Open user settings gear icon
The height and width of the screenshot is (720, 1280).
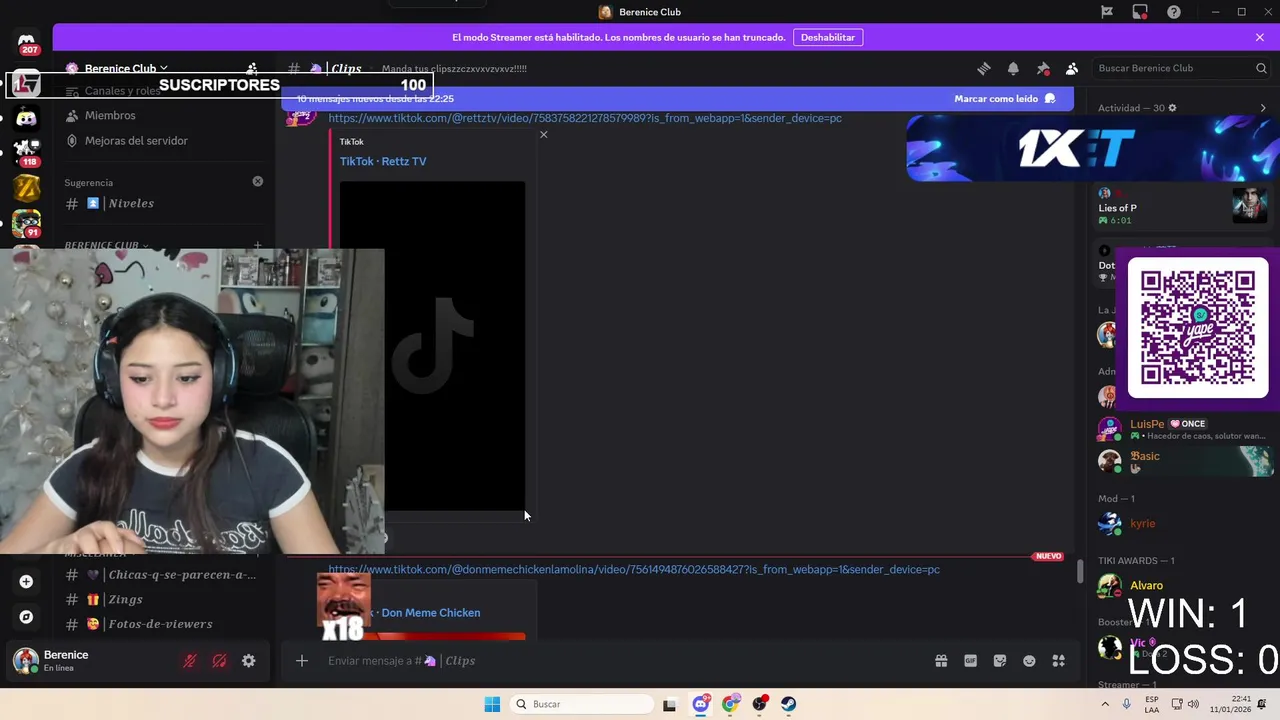(249, 661)
